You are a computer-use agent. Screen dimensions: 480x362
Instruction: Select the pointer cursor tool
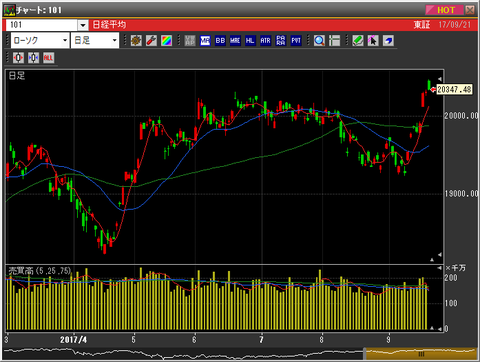373,41
